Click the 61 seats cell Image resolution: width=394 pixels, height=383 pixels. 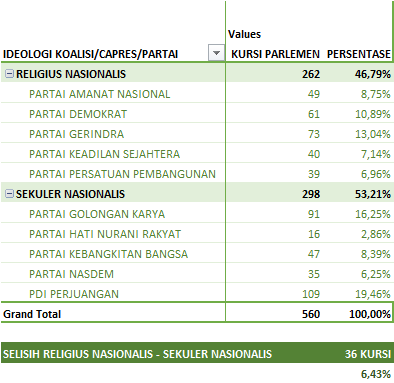314,114
